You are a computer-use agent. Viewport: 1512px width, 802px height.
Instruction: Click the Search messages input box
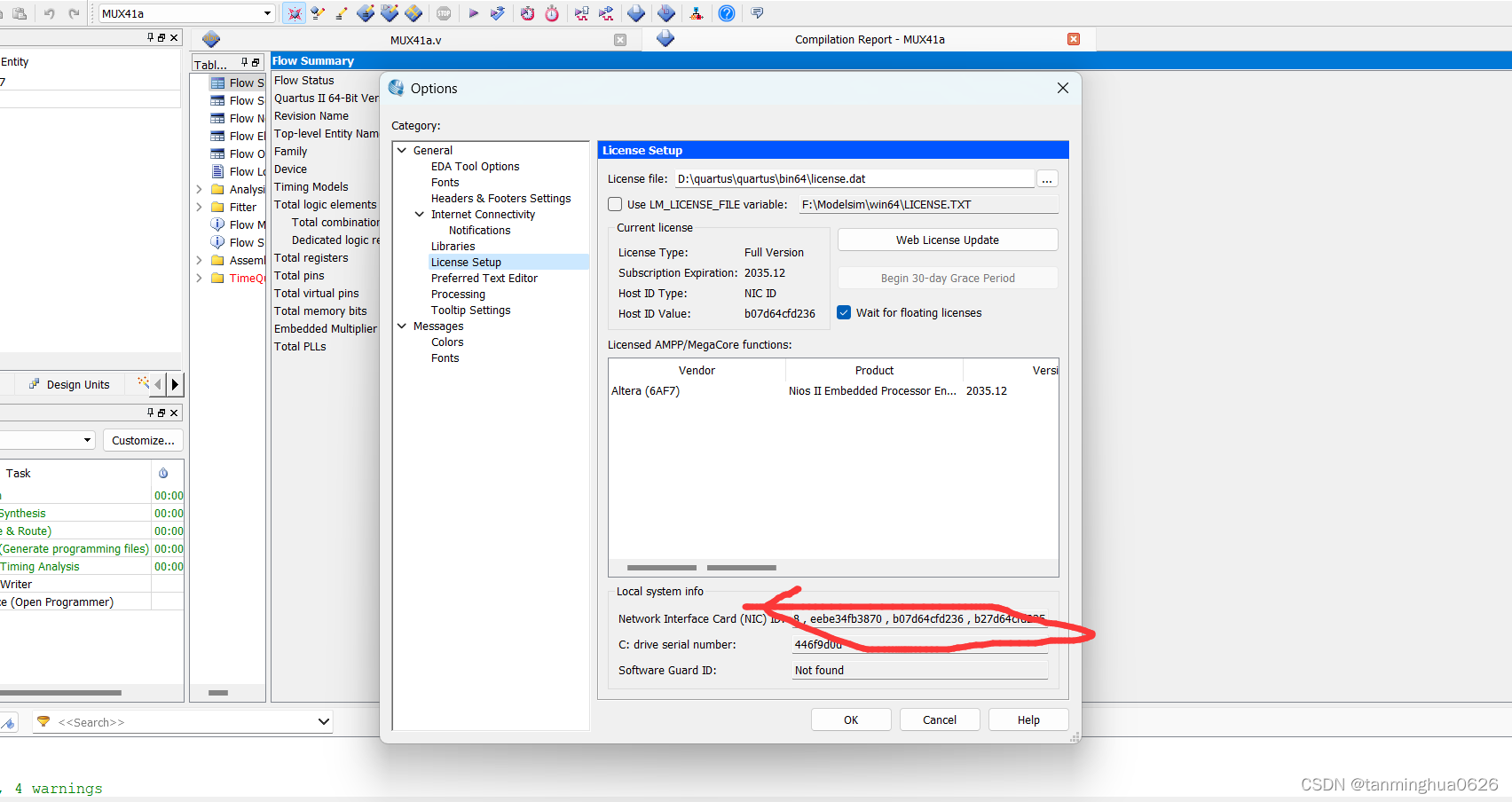click(x=184, y=722)
